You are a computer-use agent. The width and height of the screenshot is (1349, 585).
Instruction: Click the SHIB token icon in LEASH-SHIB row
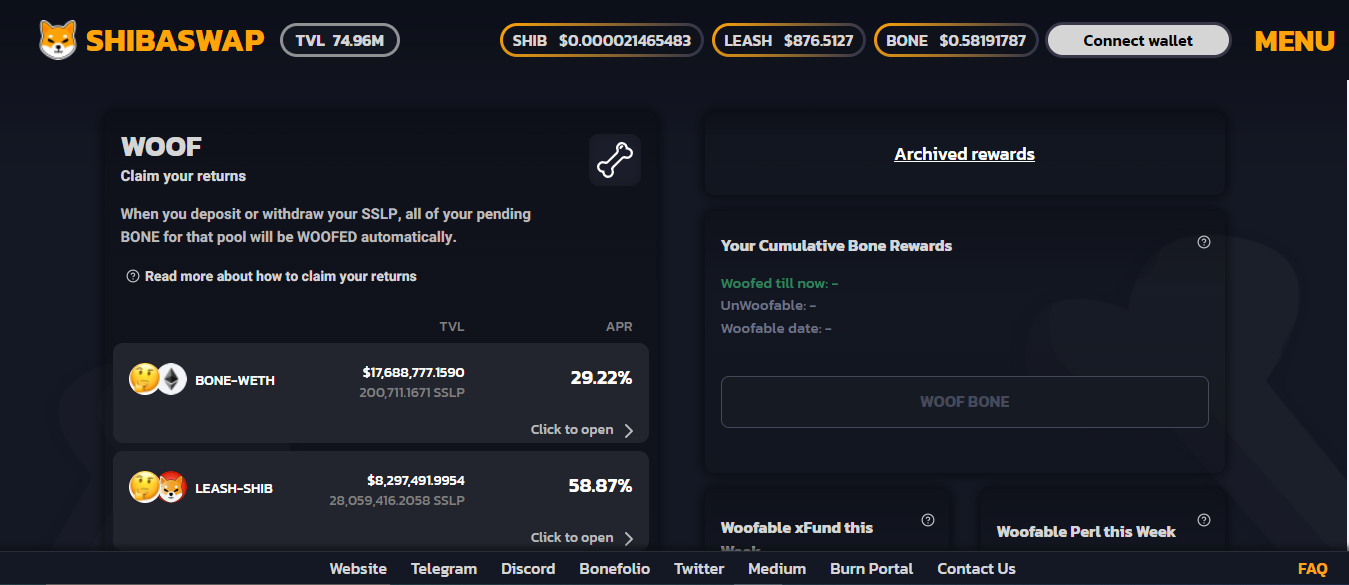(x=172, y=487)
